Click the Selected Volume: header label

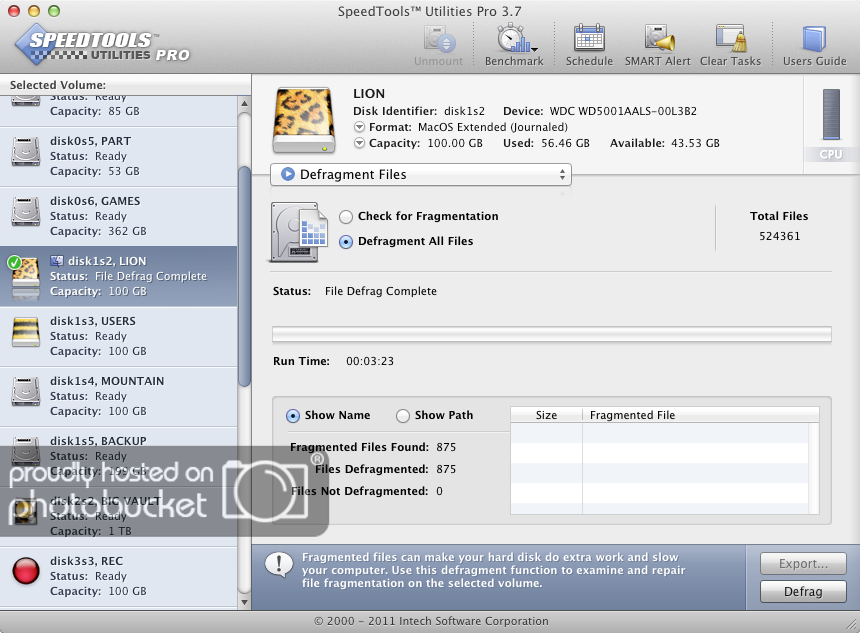click(x=58, y=85)
